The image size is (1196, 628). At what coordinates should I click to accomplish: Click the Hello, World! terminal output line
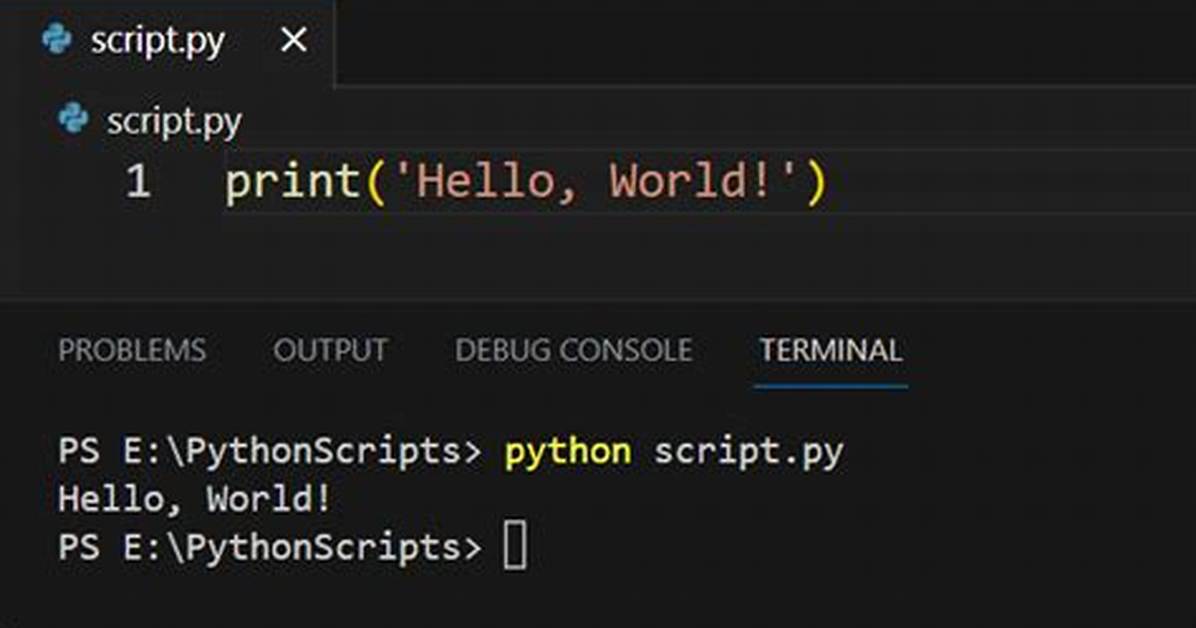tap(195, 499)
